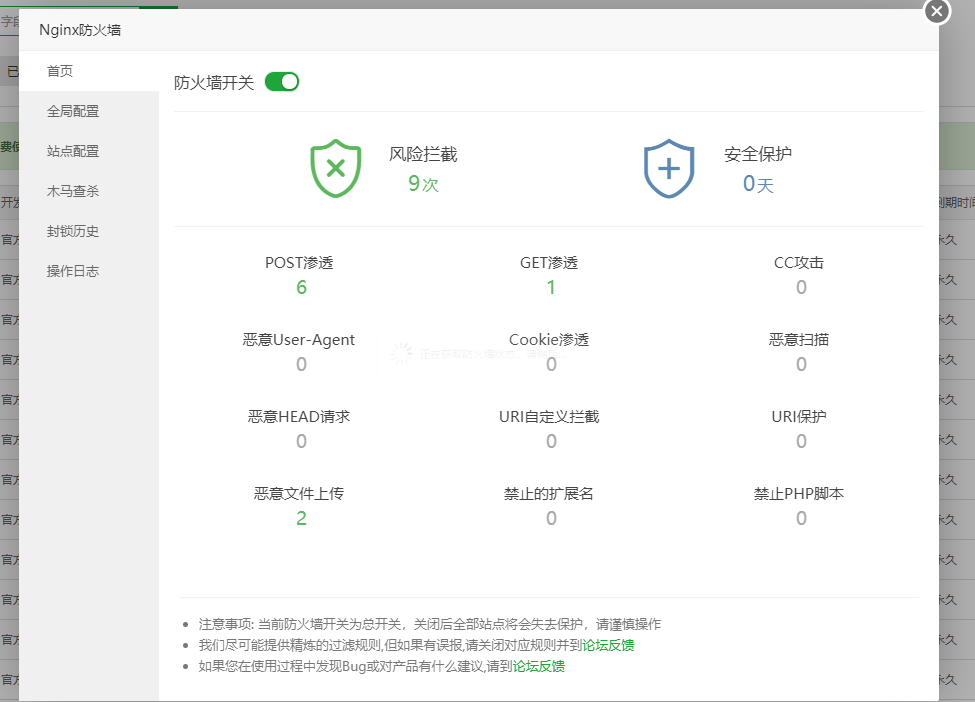Select the GET渗透 label
975x702 pixels.
click(x=549, y=262)
